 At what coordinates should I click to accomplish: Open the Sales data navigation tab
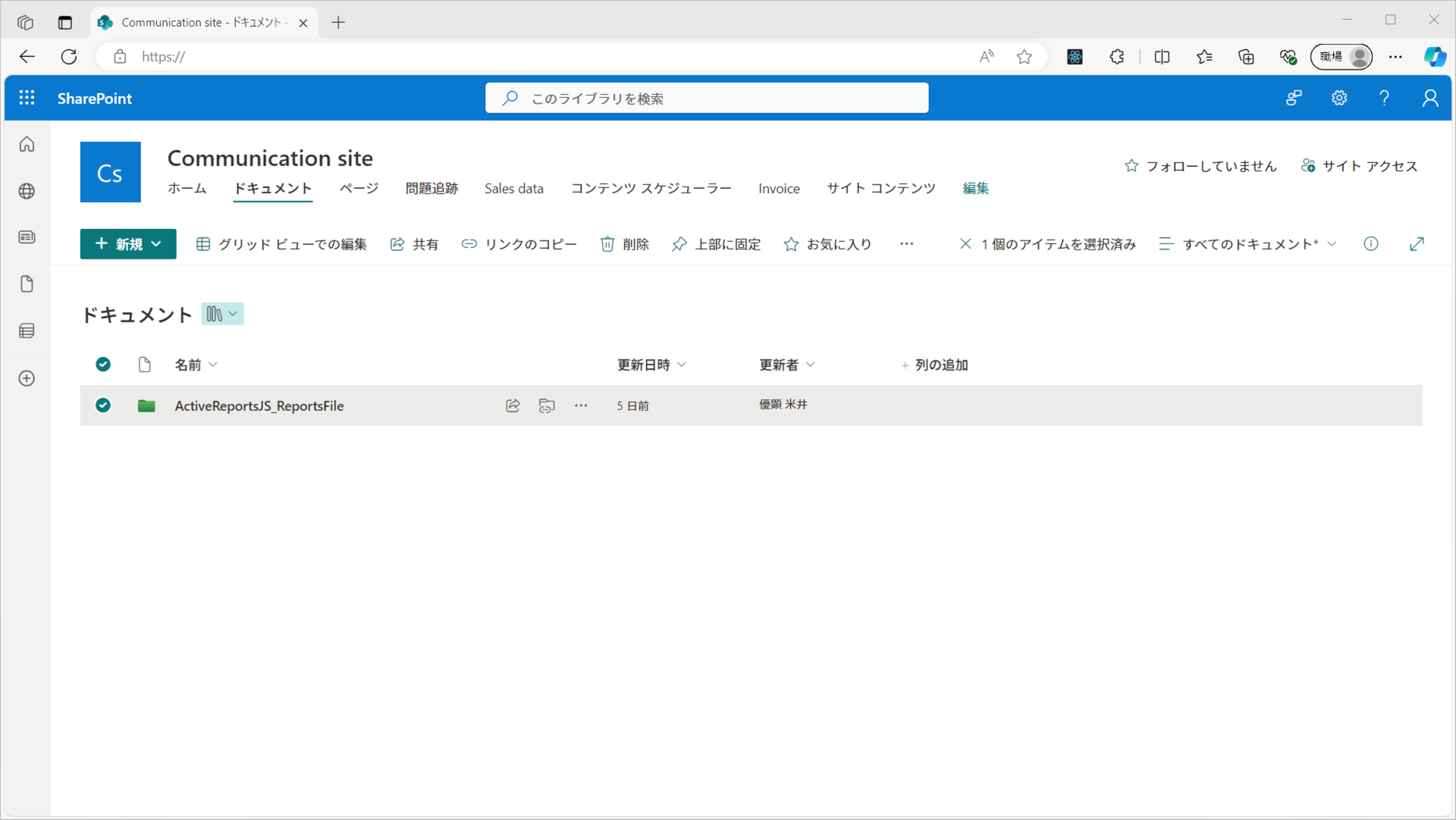pos(514,188)
